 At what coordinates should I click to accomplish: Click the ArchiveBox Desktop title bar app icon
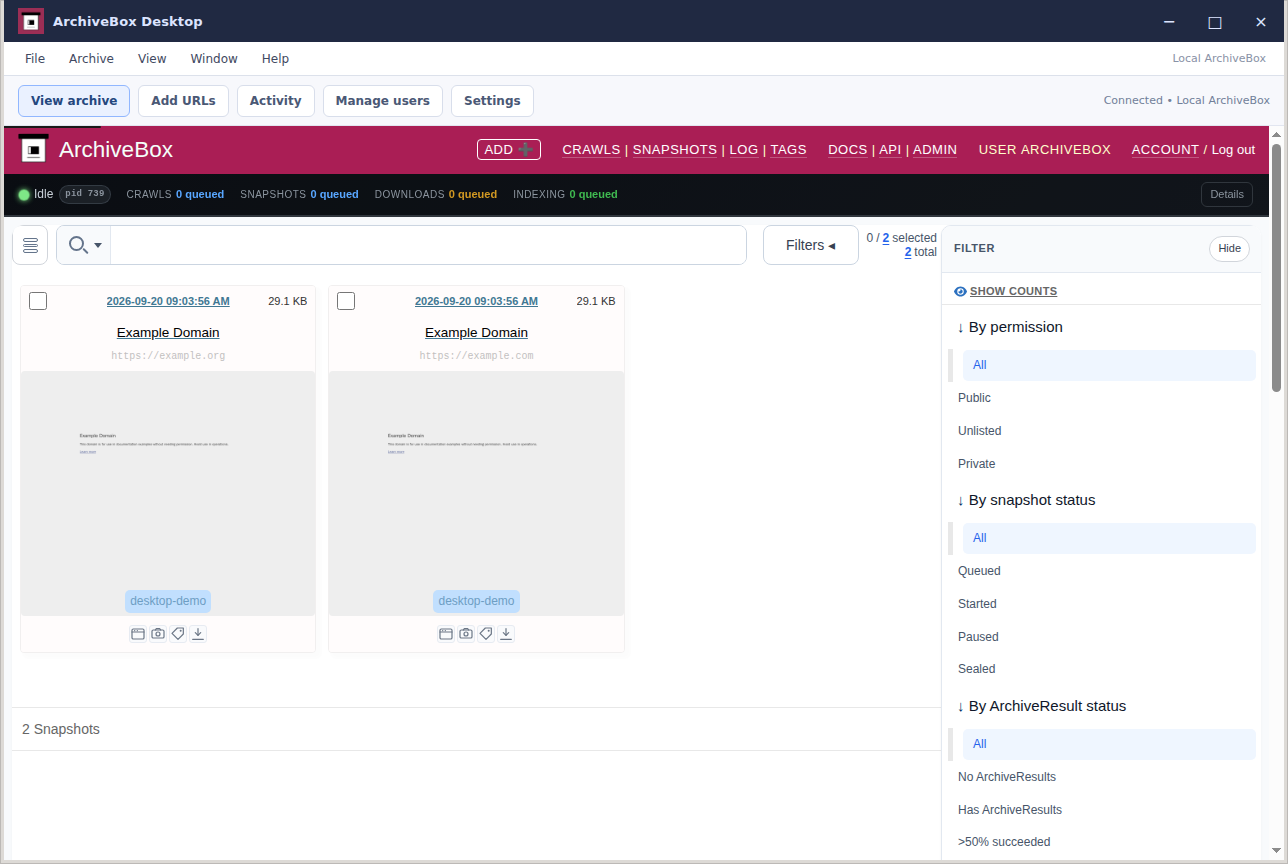[x=31, y=21]
